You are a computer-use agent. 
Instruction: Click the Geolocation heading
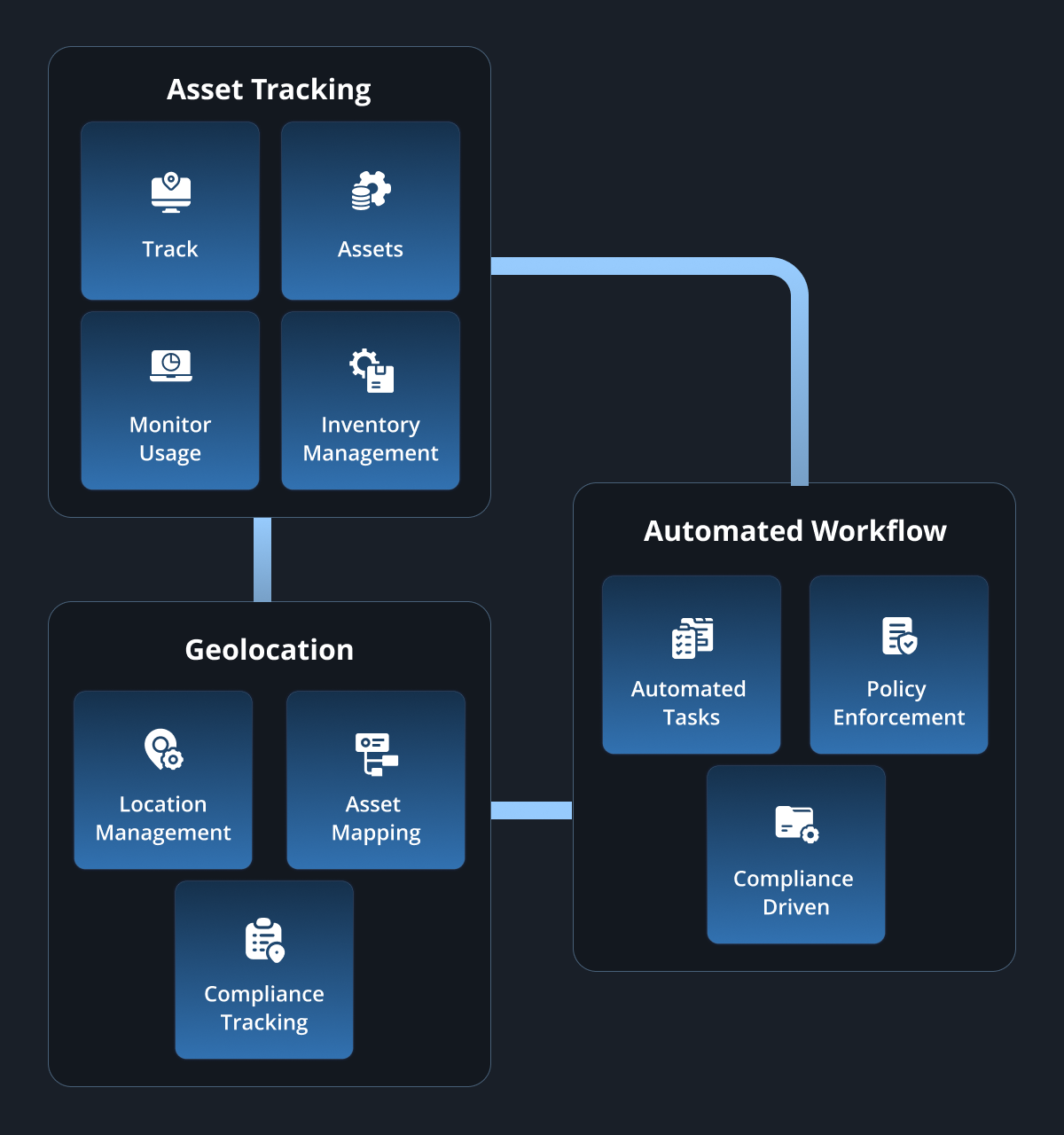point(270,650)
